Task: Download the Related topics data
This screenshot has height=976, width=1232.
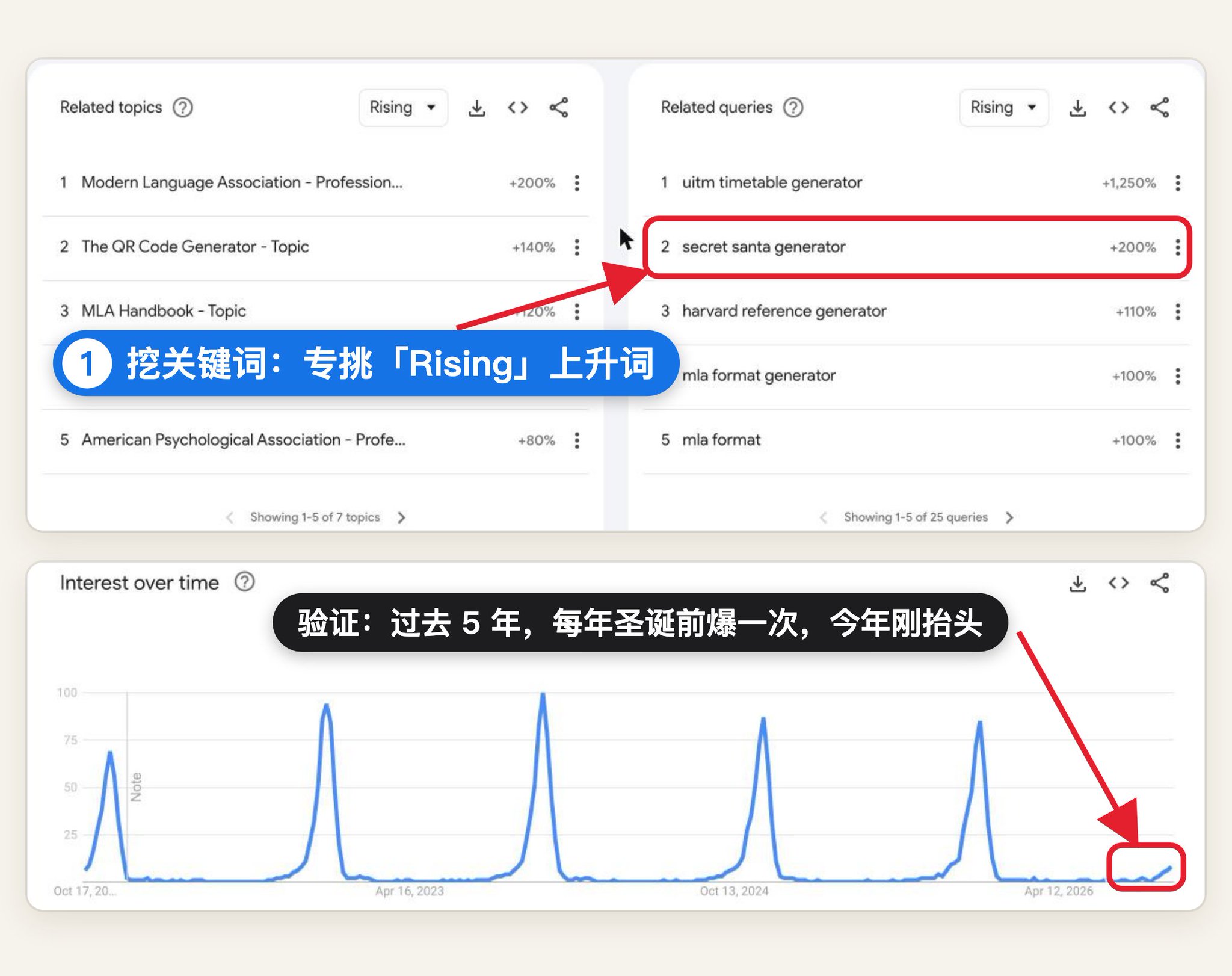Action: (x=476, y=108)
